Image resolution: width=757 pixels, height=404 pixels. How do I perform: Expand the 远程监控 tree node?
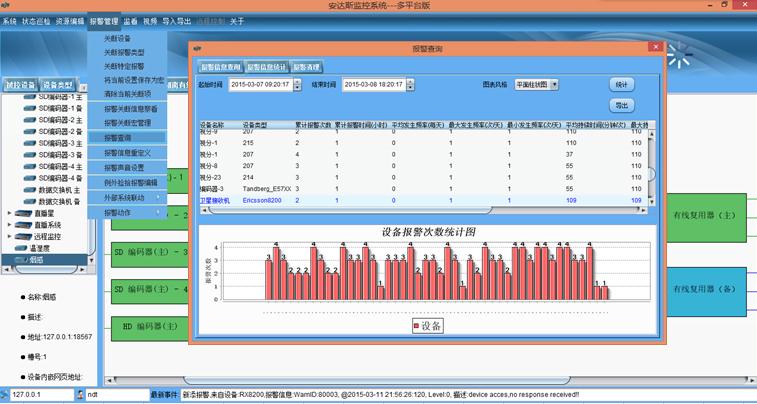[9, 237]
